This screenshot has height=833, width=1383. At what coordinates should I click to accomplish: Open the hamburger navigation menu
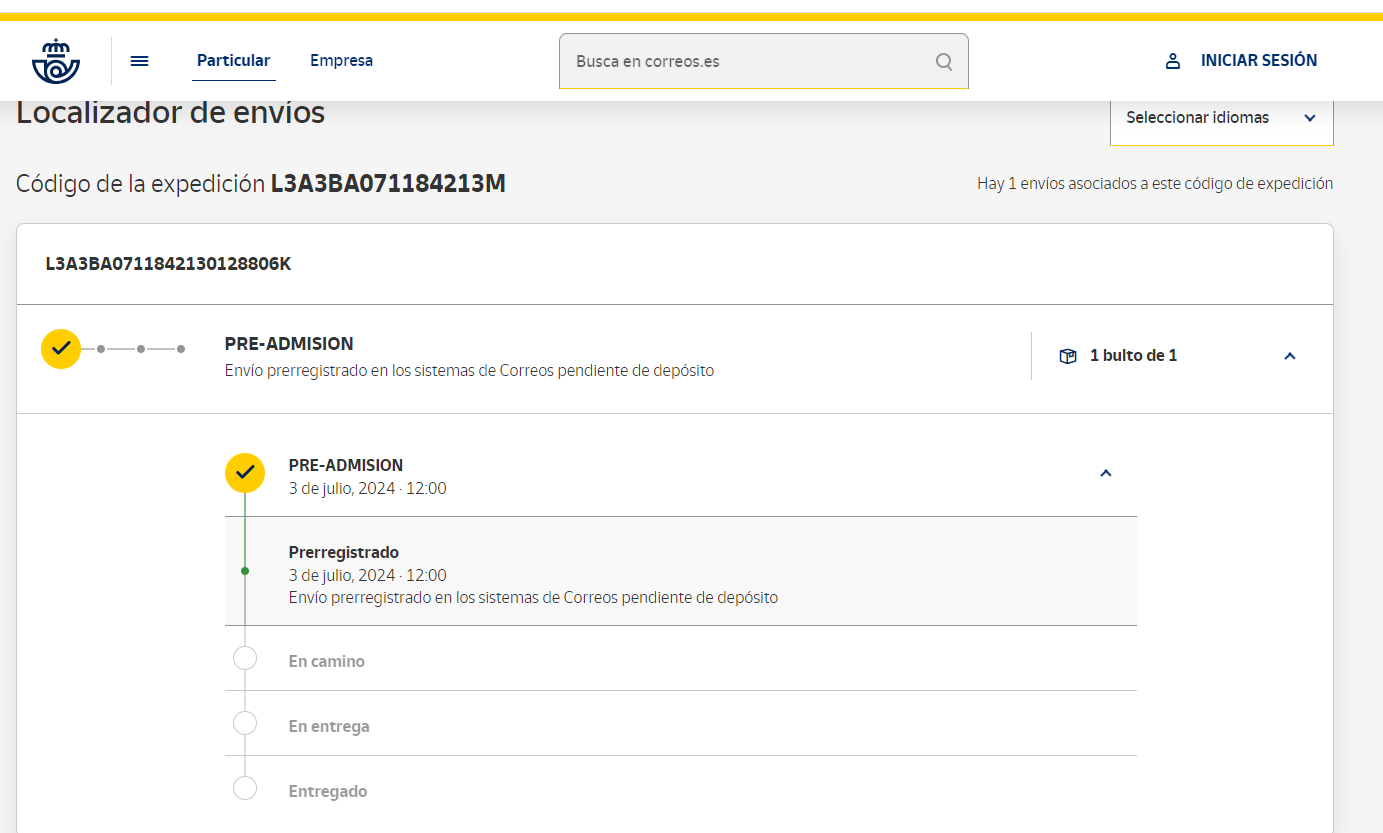point(140,61)
